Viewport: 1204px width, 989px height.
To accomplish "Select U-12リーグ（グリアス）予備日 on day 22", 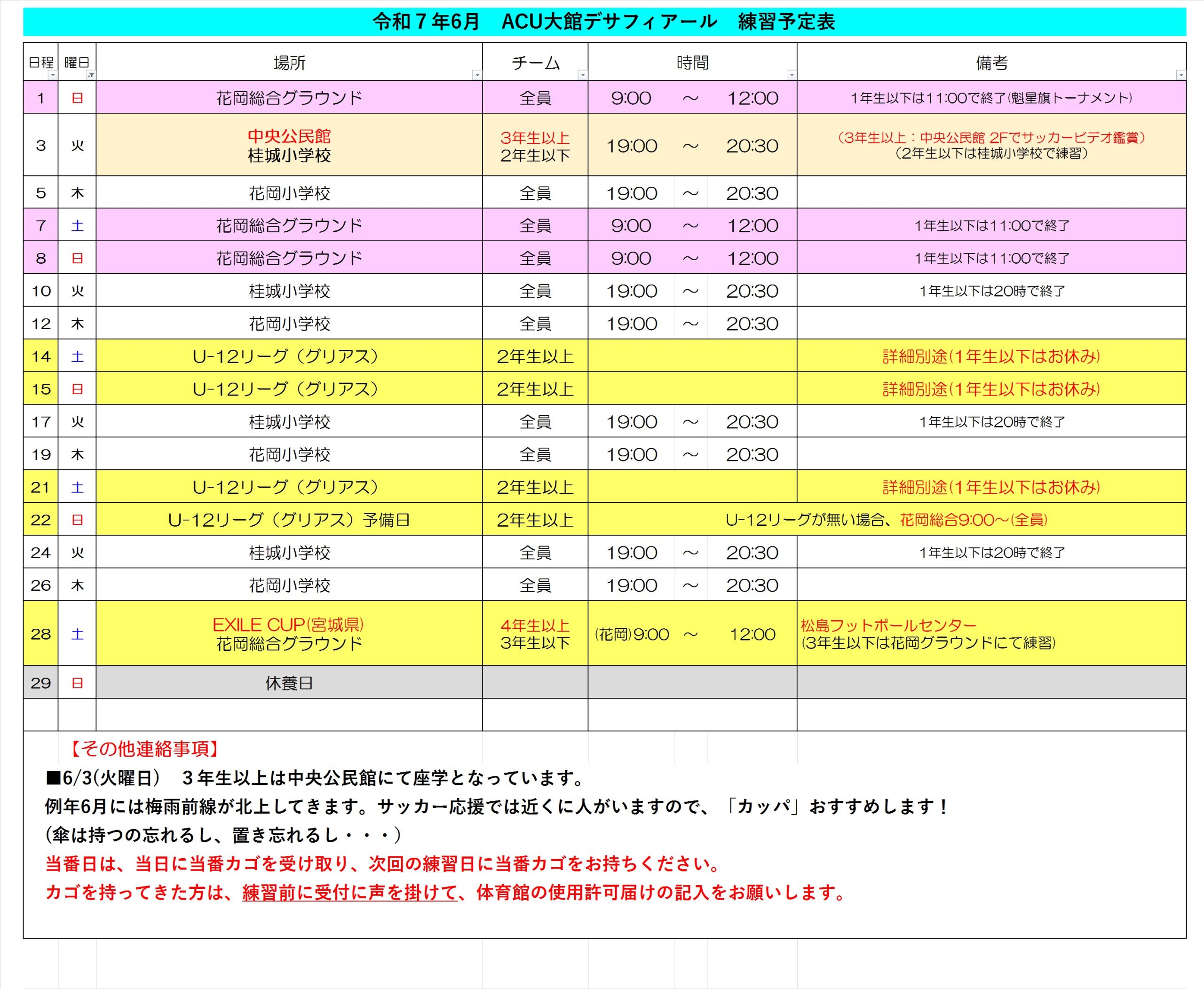I will (x=289, y=520).
